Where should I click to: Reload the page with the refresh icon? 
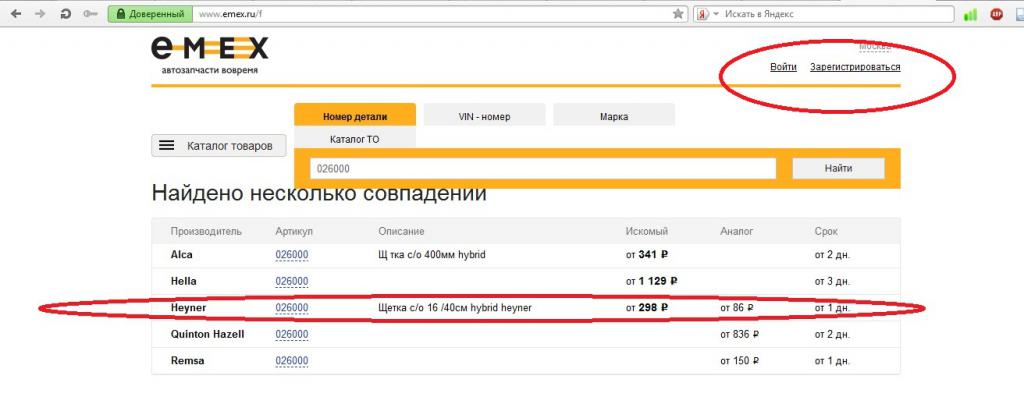66,14
